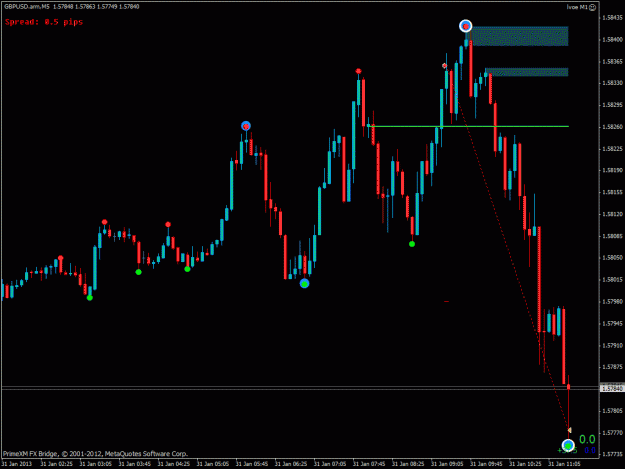Click the 1.58435 price scale label
The width and height of the screenshot is (625, 469).
612,18
